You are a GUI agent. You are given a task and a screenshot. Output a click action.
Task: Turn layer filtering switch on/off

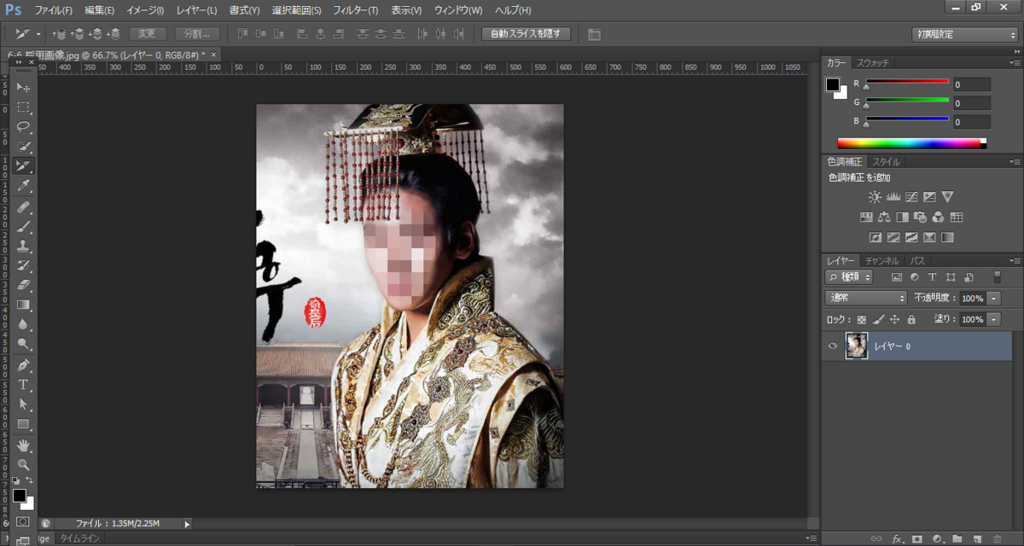click(997, 277)
